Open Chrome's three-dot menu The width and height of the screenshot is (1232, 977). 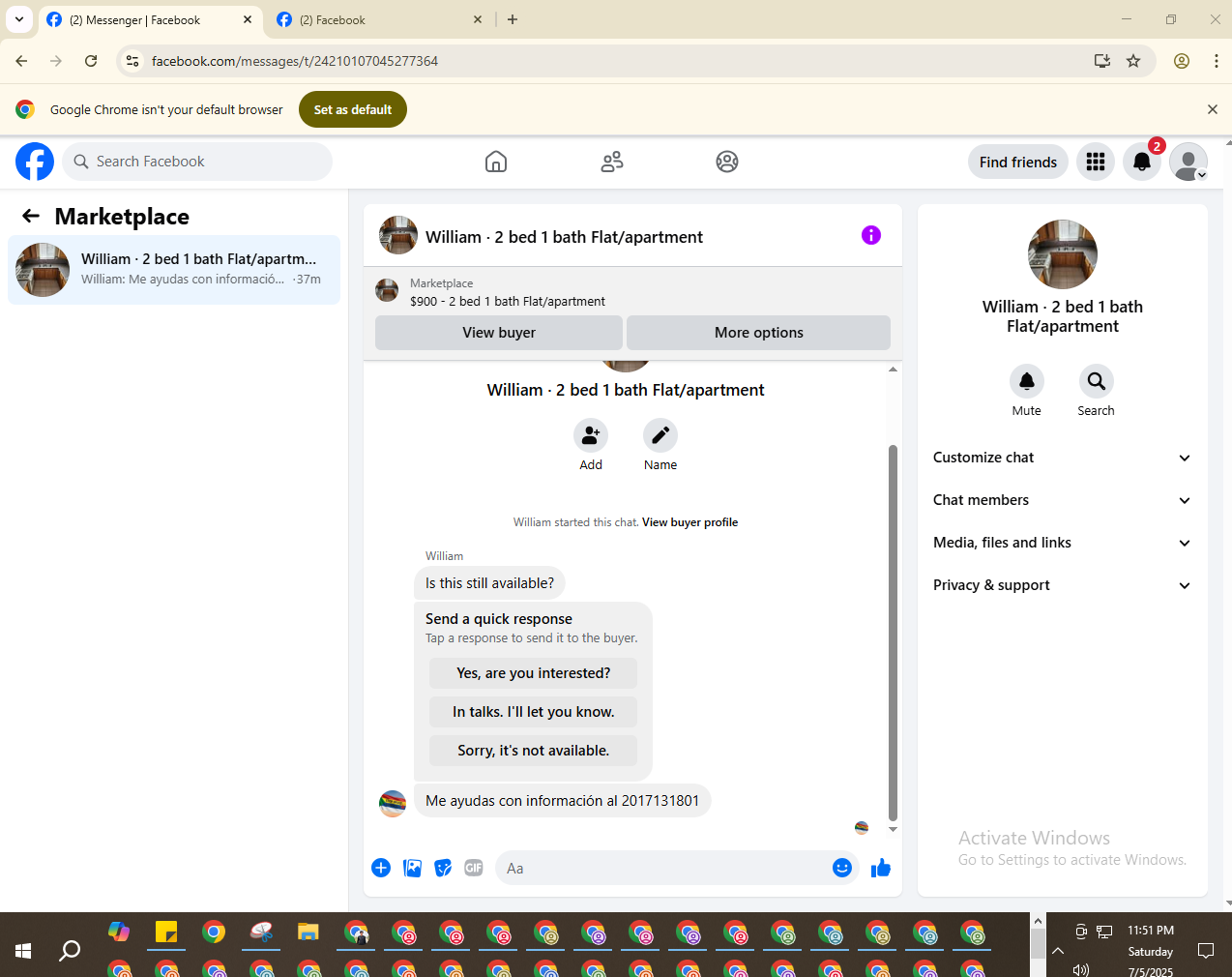[x=1216, y=61]
